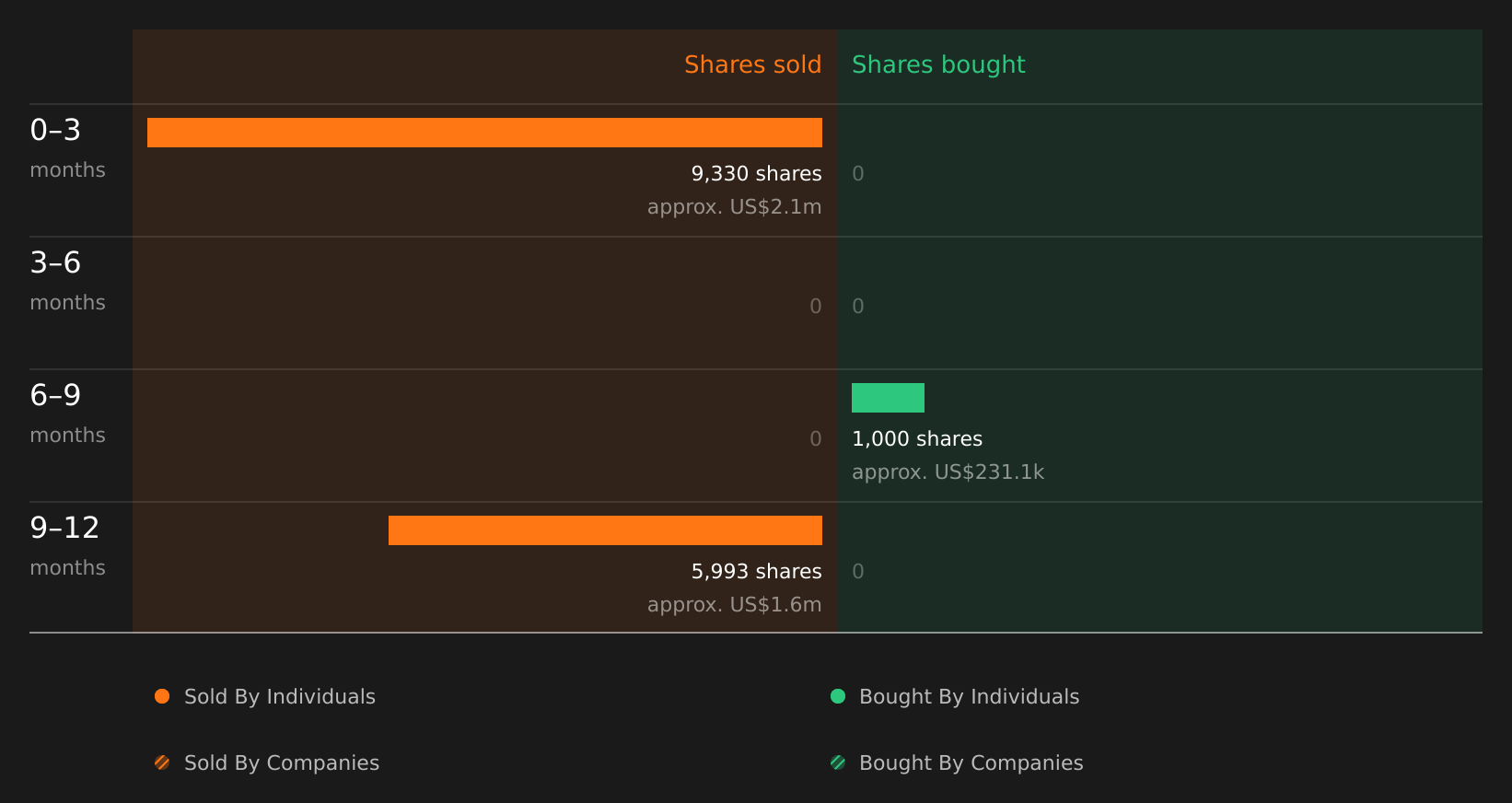
Task: Click the zero bought value in 3–6 row
Action: coord(858,307)
